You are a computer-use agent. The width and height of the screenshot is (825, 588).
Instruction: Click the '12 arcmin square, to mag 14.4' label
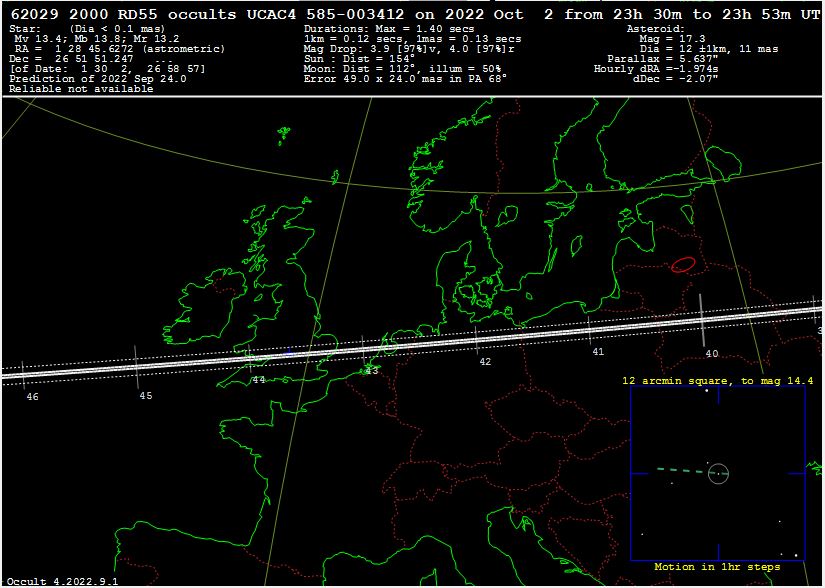[717, 381]
